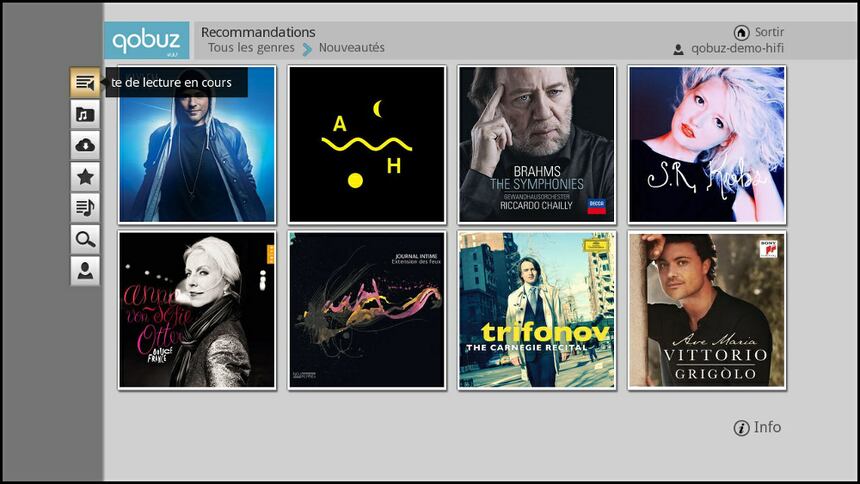
Task: Click the Sortir exit label
Action: coord(770,32)
